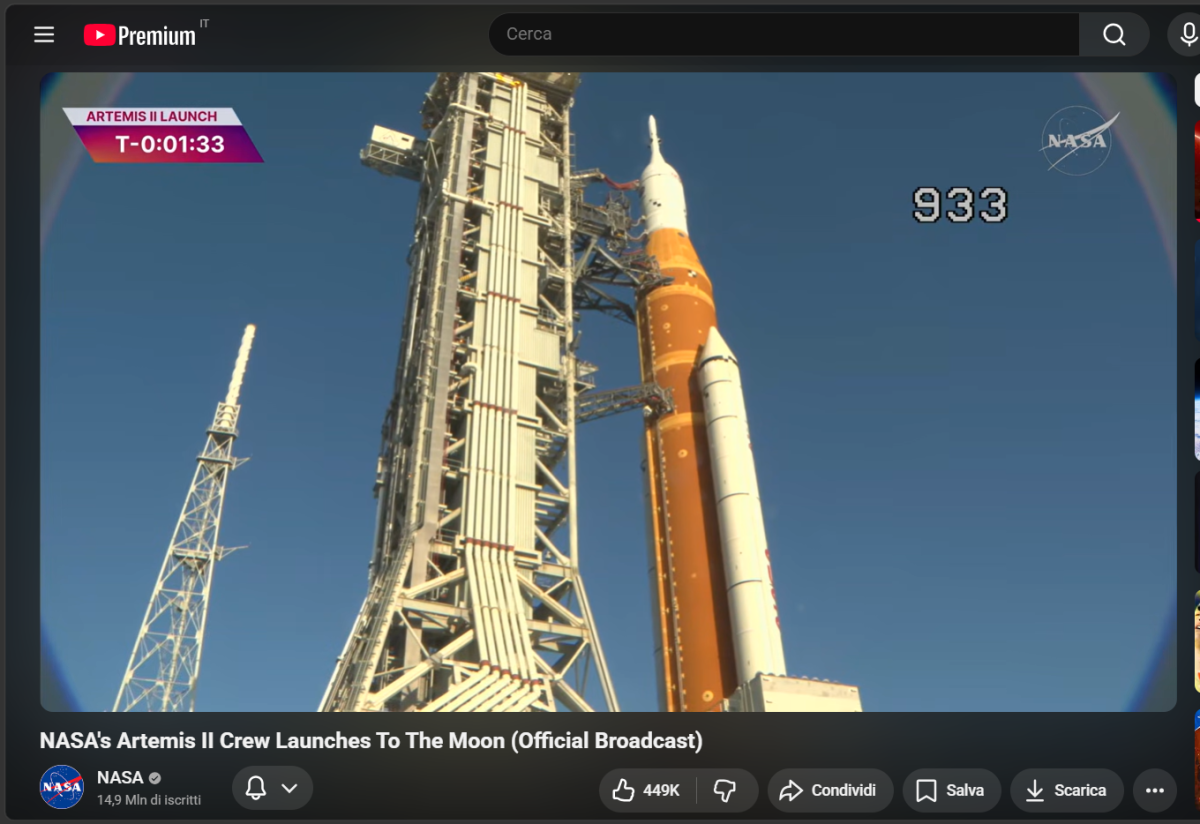This screenshot has width=1200, height=824.
Task: Save the video using Salva
Action: [951, 790]
